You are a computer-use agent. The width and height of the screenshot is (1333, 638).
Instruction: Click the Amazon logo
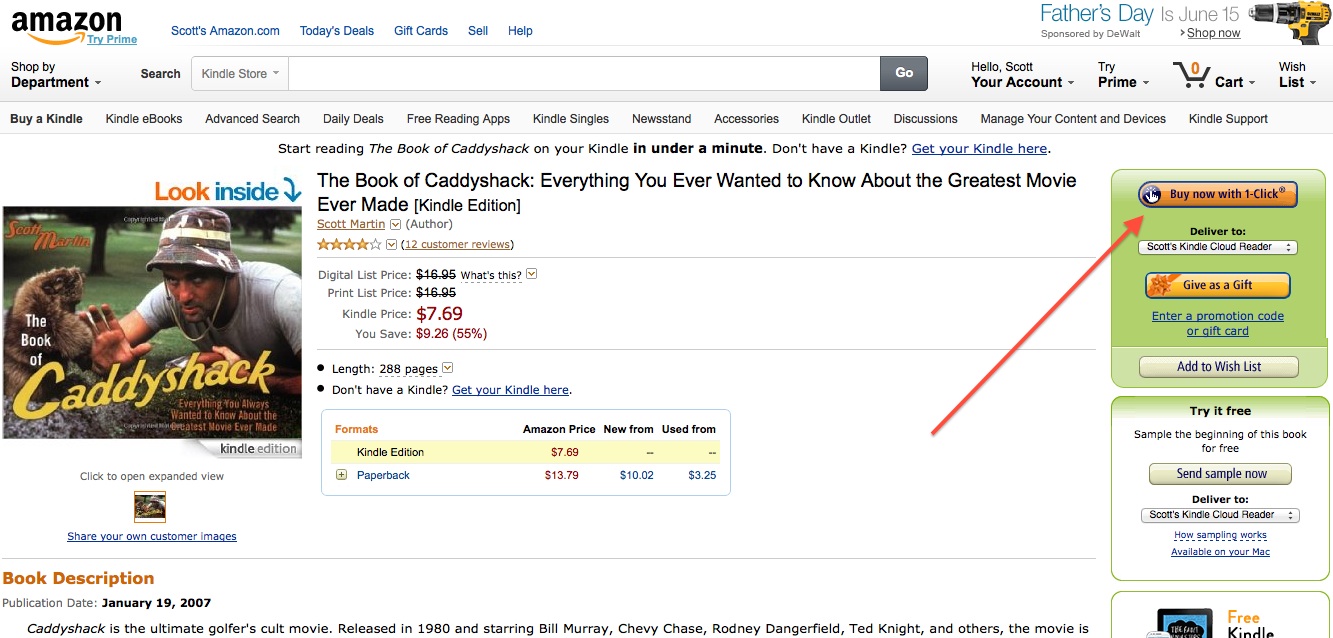tap(66, 26)
